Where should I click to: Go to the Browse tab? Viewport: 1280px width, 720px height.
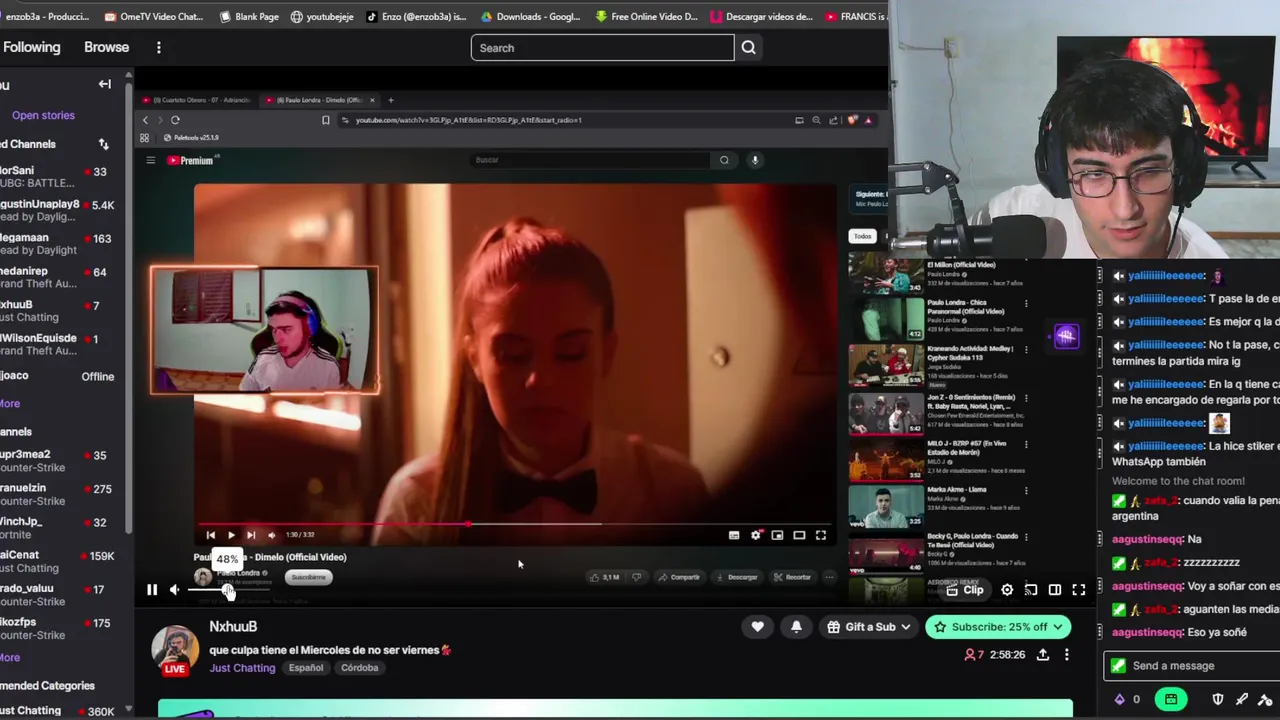coord(106,47)
